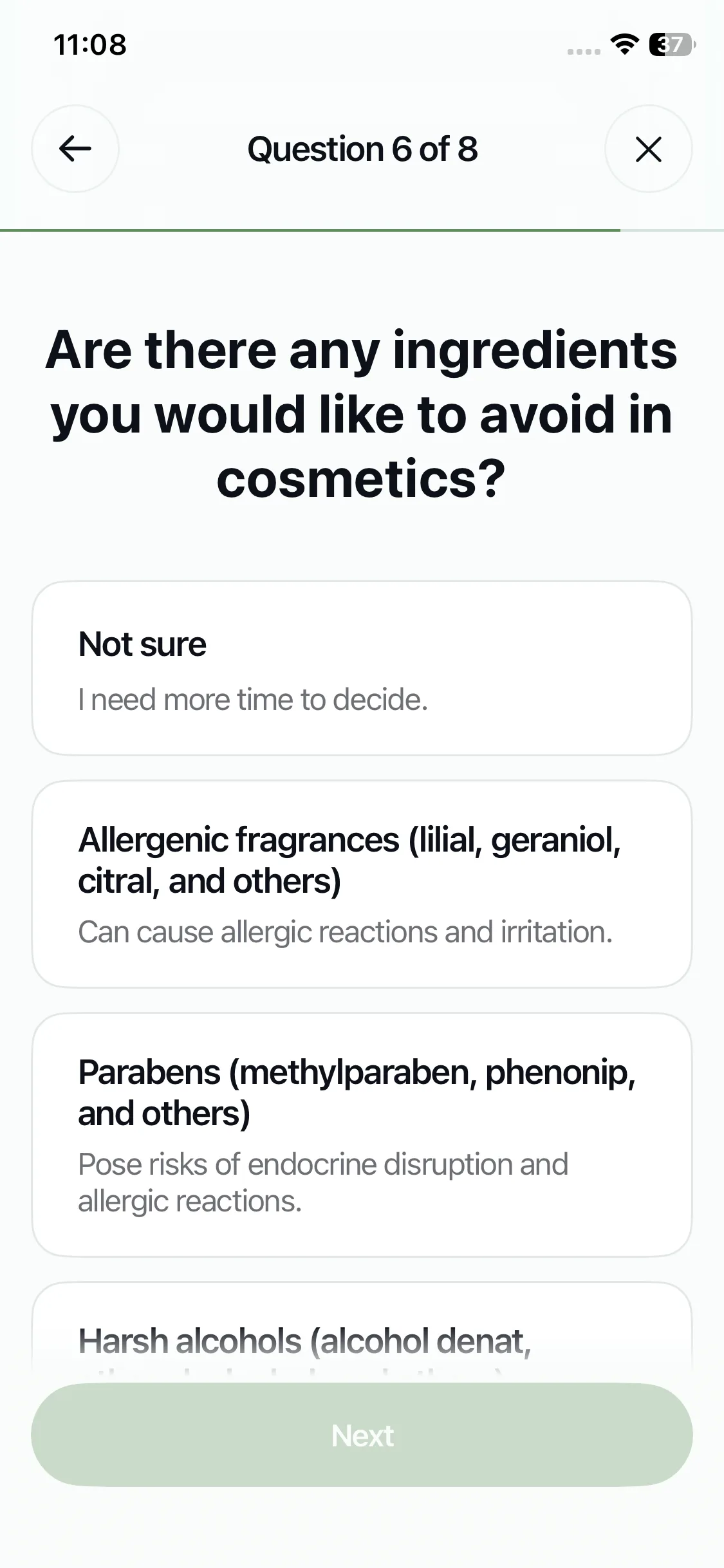The width and height of the screenshot is (724, 1568).
Task: Click the unfilled end of progress bar
Action: (x=673, y=230)
